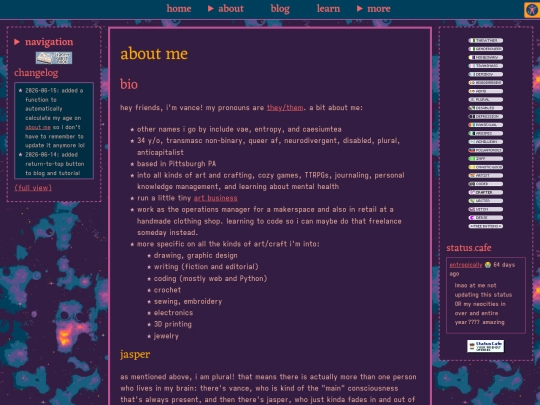
Task: Click the Demiboy badge in sidebar
Action: tap(486, 74)
